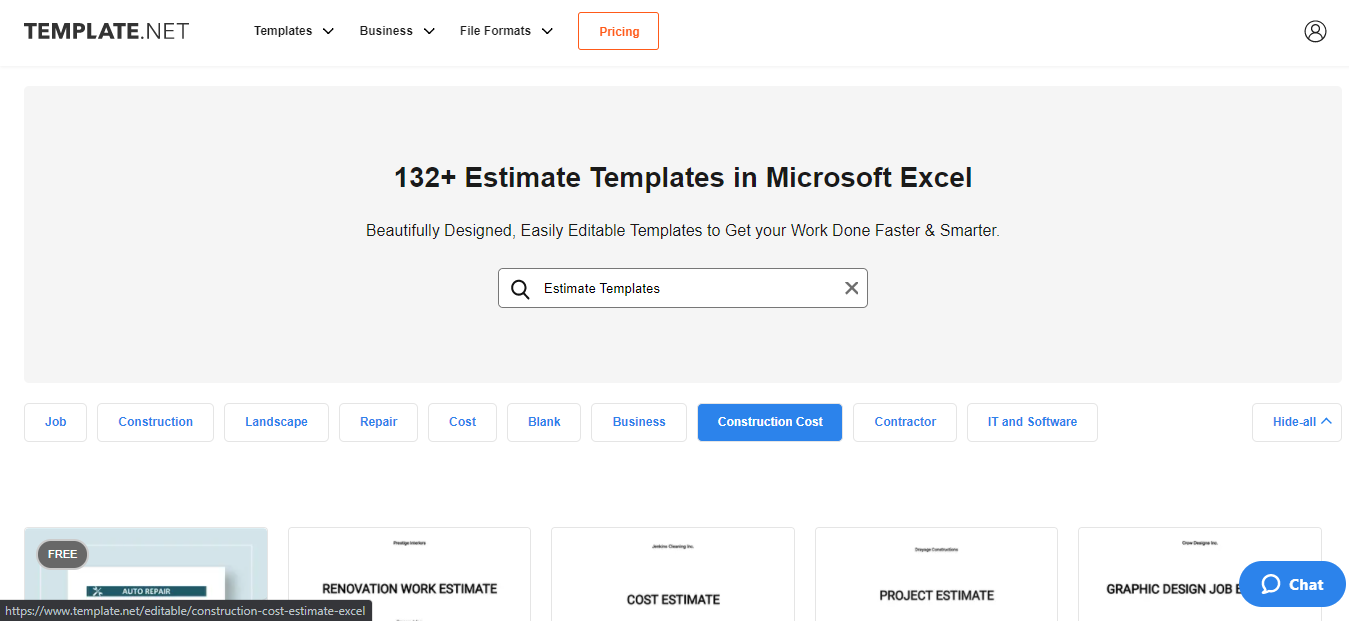Select the Blank category filter
Viewport: 1349px width, 621px height.
pyautogui.click(x=544, y=422)
